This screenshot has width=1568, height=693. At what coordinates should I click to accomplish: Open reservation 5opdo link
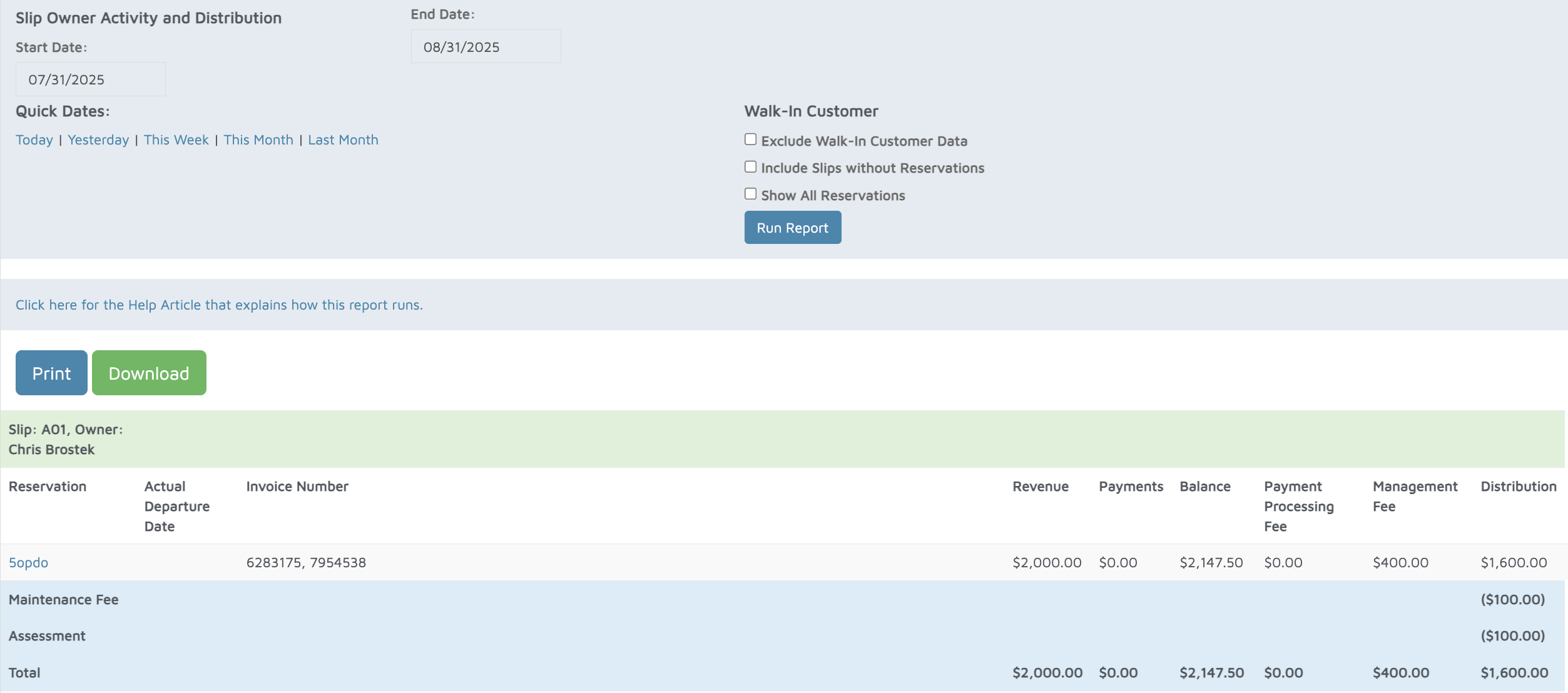tap(28, 563)
